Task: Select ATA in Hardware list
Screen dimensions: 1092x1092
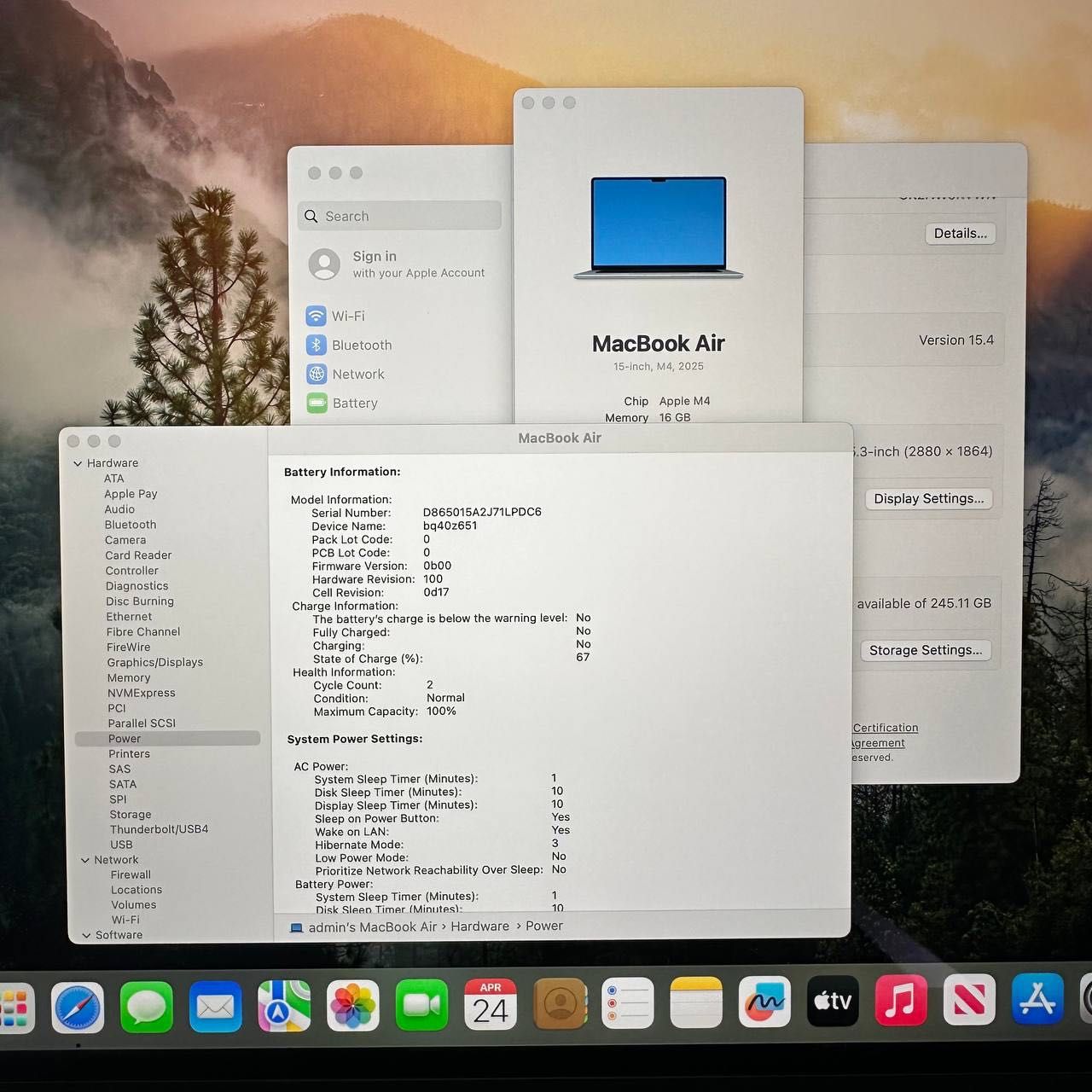Action: click(113, 479)
